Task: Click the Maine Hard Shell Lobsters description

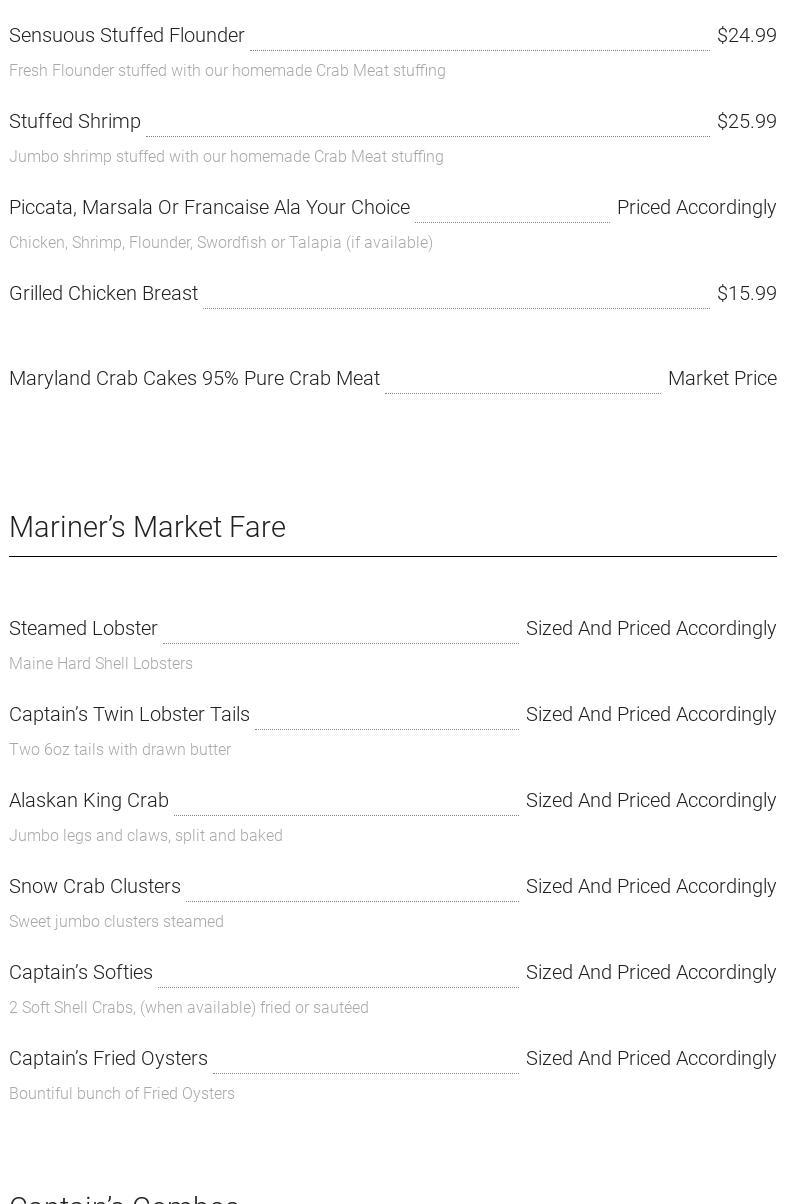Action: [x=101, y=664]
